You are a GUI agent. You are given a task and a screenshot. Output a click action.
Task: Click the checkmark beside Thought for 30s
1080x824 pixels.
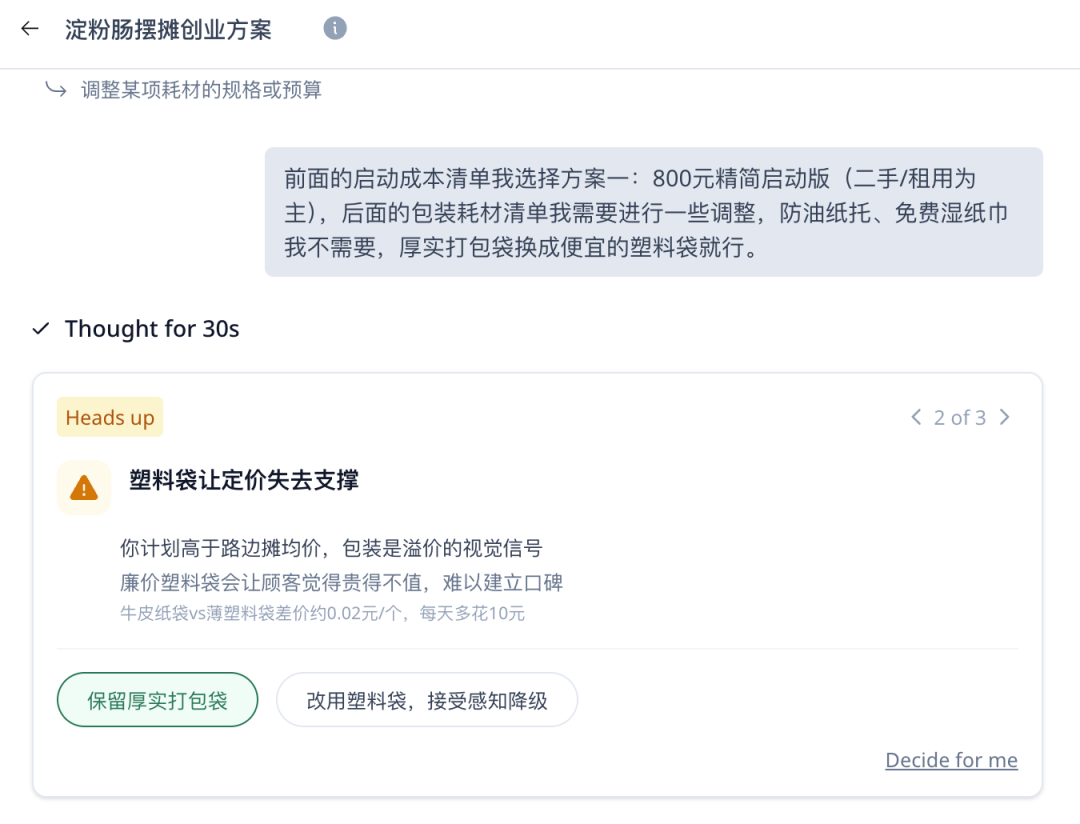pos(41,329)
